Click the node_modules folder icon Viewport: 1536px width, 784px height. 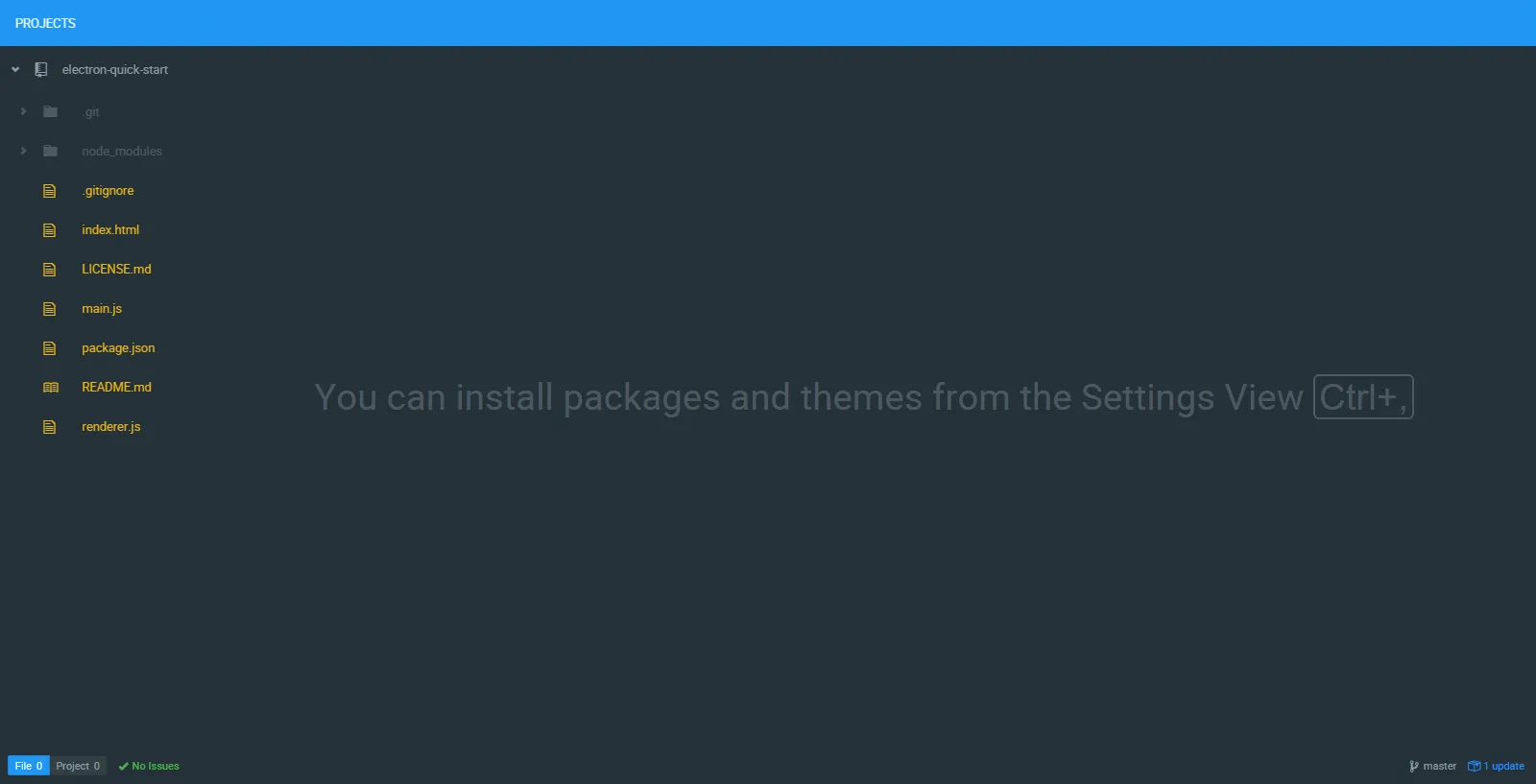coord(51,152)
